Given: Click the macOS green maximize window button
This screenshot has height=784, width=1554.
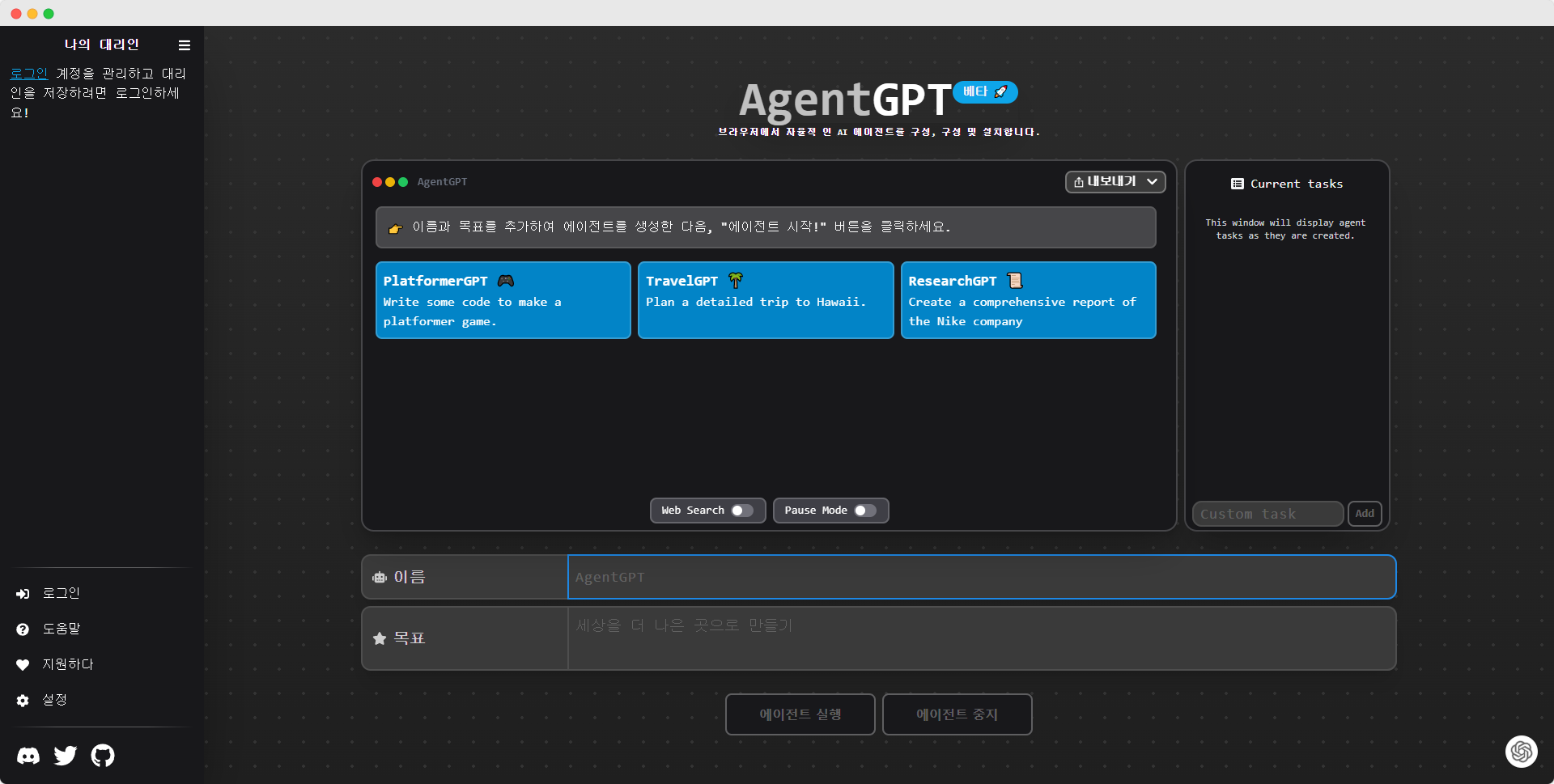Looking at the screenshot, I should tap(49, 14).
